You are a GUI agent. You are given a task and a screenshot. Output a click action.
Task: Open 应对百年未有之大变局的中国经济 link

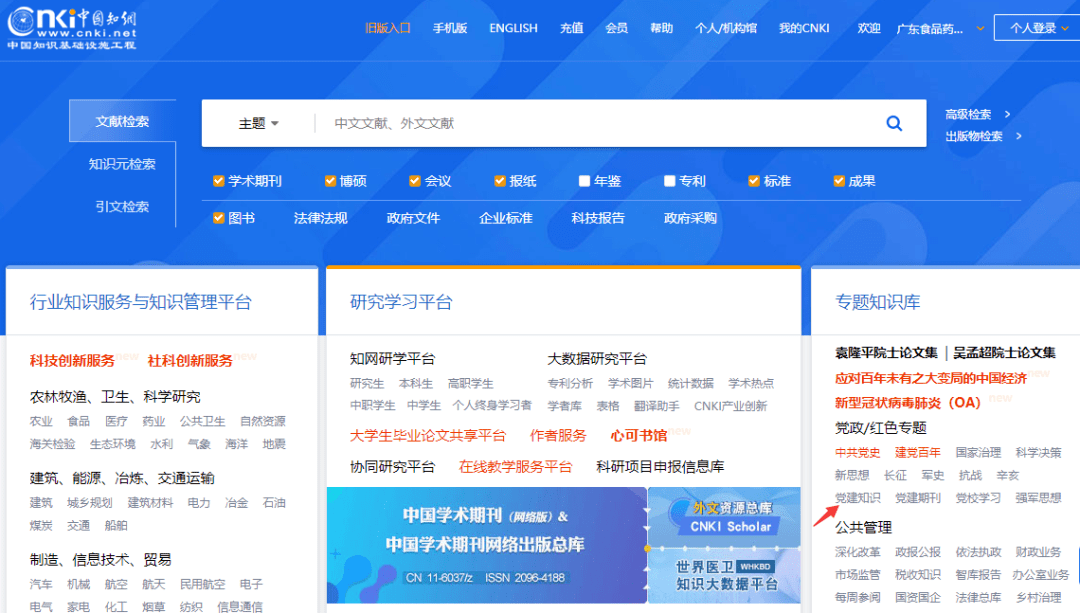(x=931, y=378)
